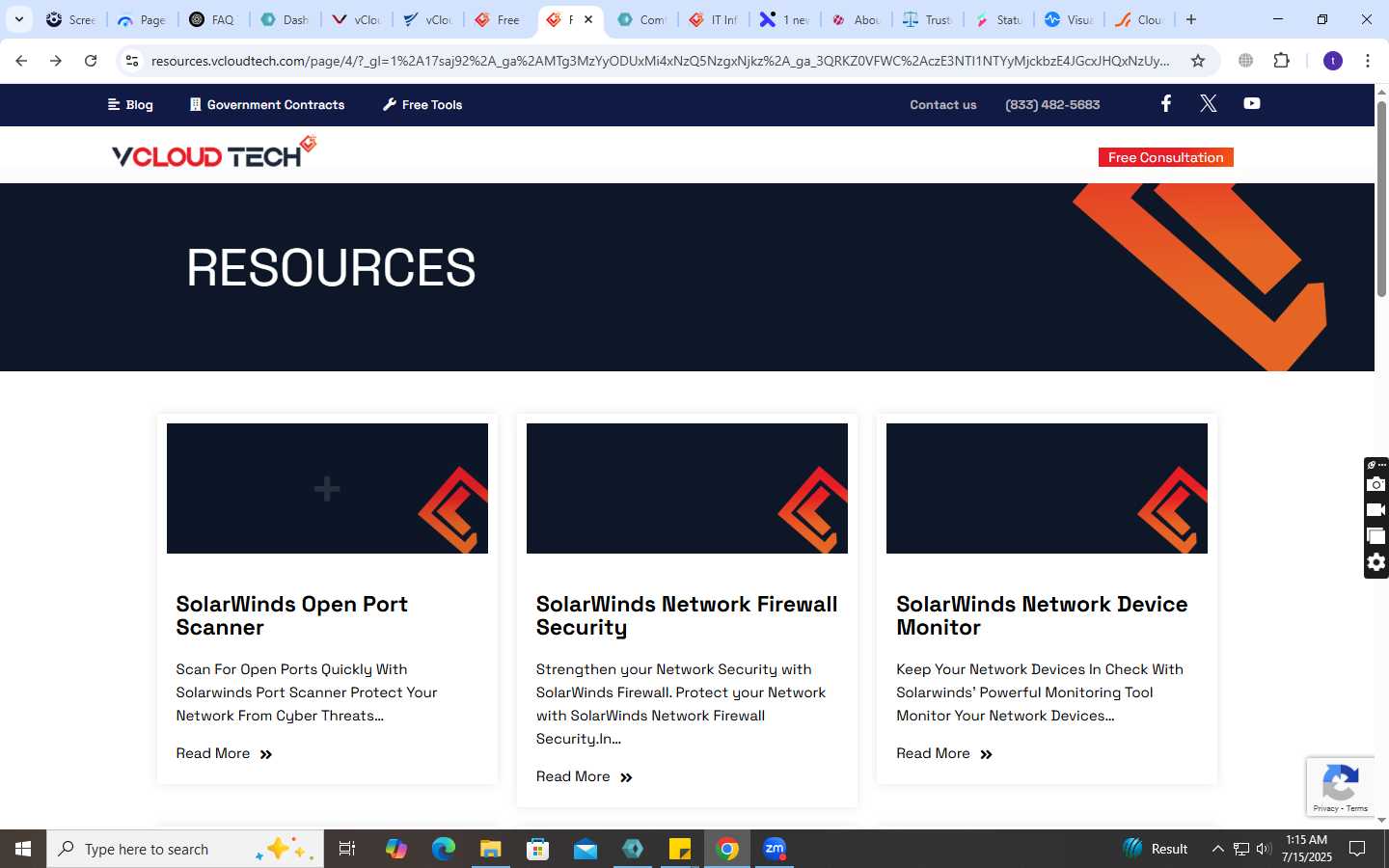Click the browser forward arrow

56,61
